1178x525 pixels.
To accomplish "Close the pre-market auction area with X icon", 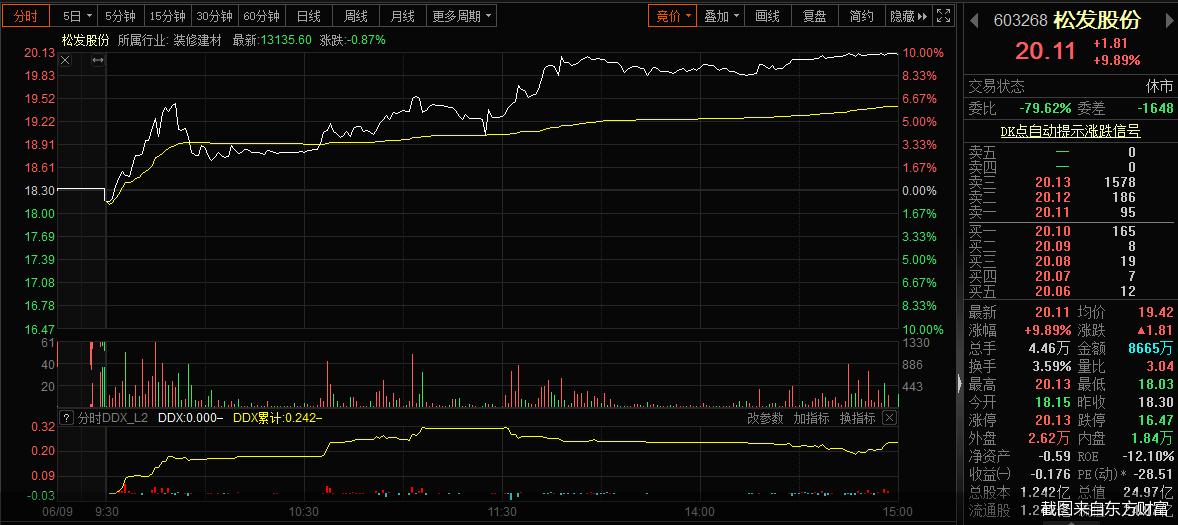I will (x=65, y=61).
